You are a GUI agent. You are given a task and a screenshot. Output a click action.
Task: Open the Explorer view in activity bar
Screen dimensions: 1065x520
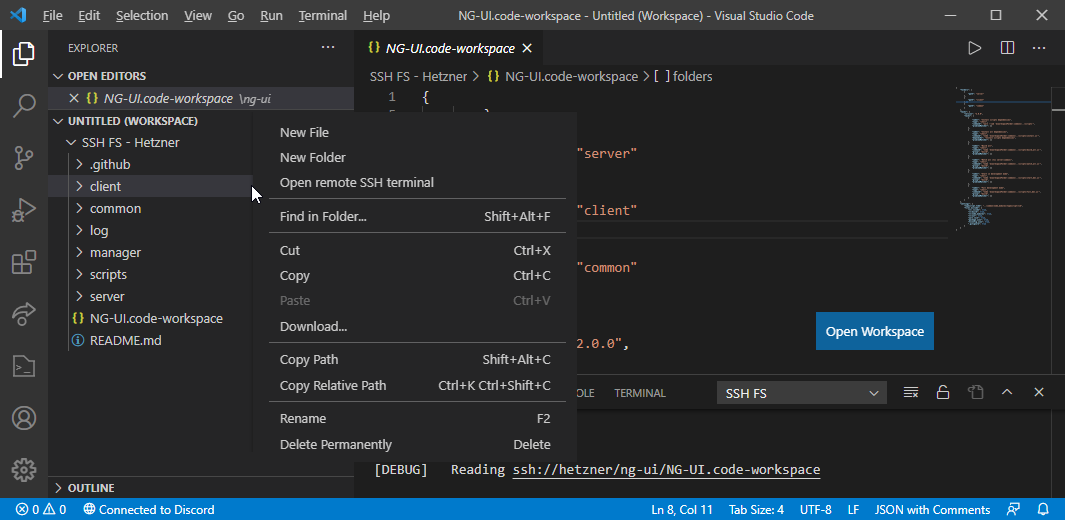(24, 54)
